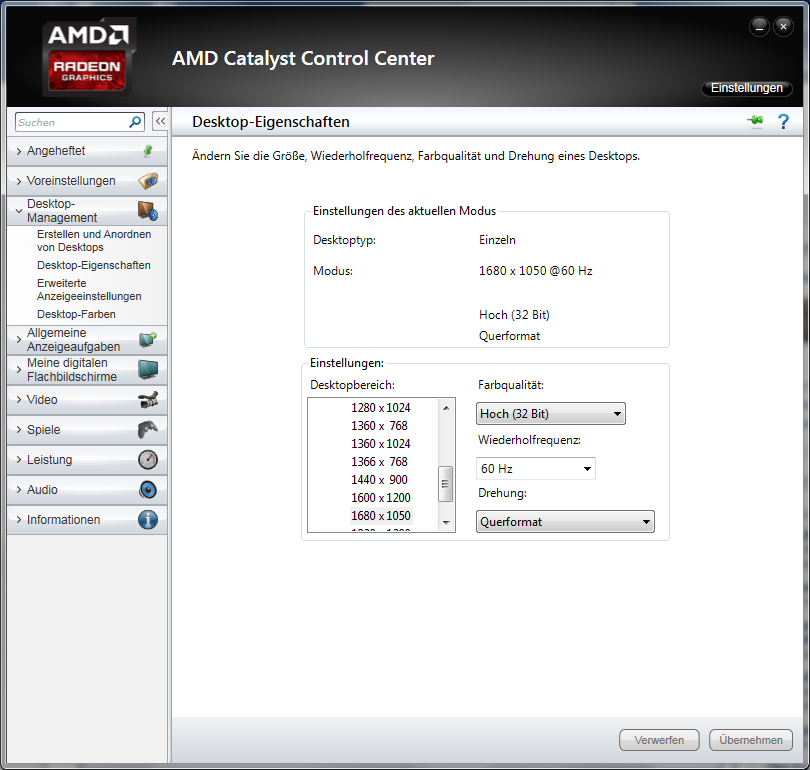Select resolution 1280 x 1024
This screenshot has height=770, width=810.
coord(381,407)
